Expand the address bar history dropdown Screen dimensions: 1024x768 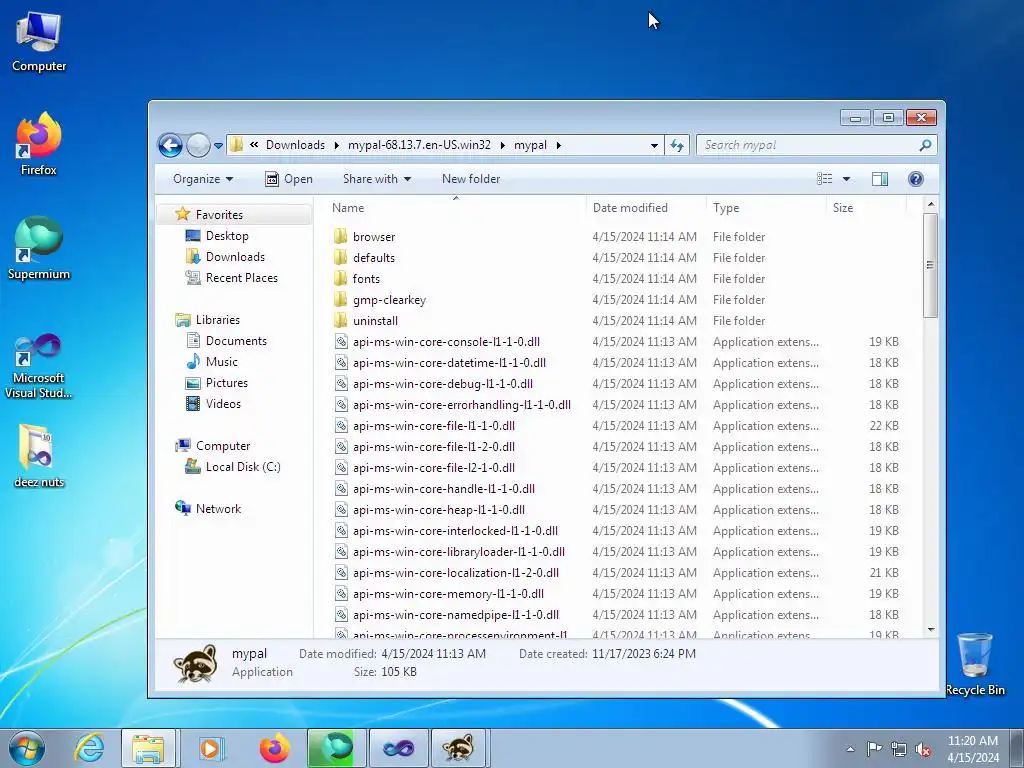click(x=654, y=145)
